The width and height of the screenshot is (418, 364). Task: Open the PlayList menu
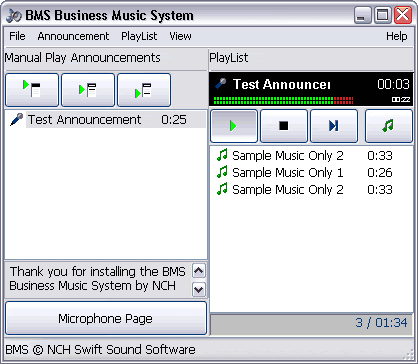coord(139,36)
